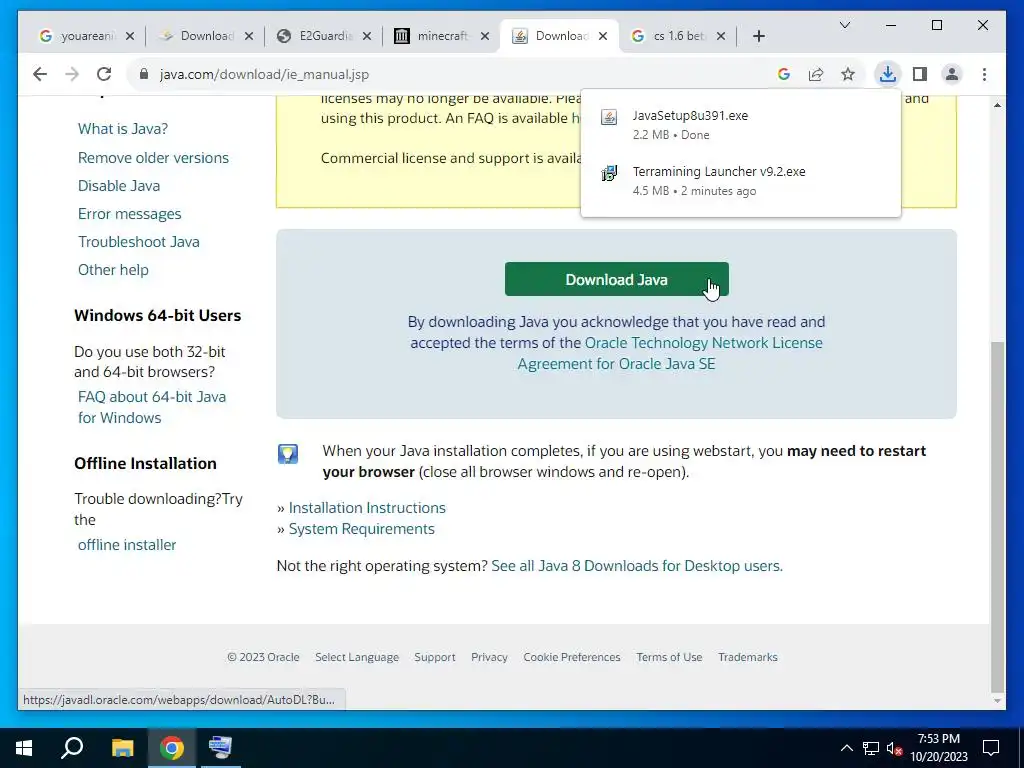Click the Chrome taskbar icon
The width and height of the screenshot is (1024, 768).
tap(172, 748)
